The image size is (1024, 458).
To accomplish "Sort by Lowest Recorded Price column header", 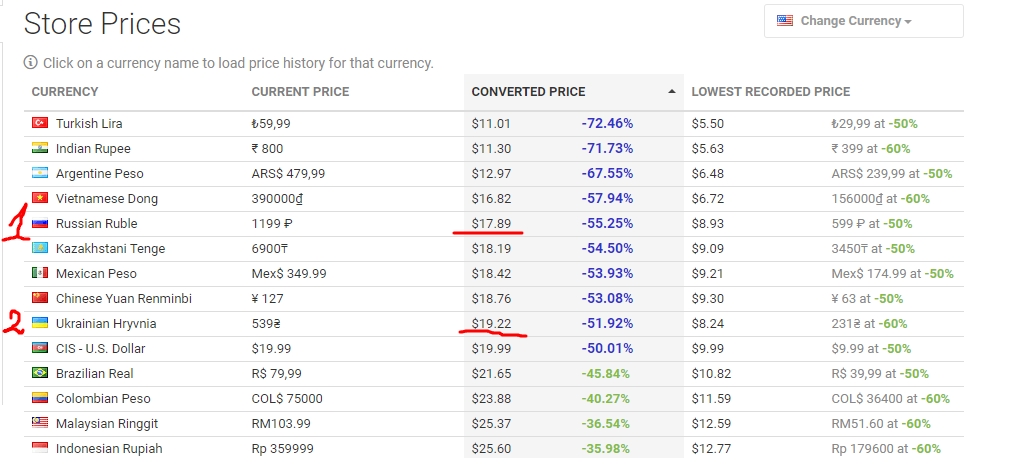I will (771, 91).
